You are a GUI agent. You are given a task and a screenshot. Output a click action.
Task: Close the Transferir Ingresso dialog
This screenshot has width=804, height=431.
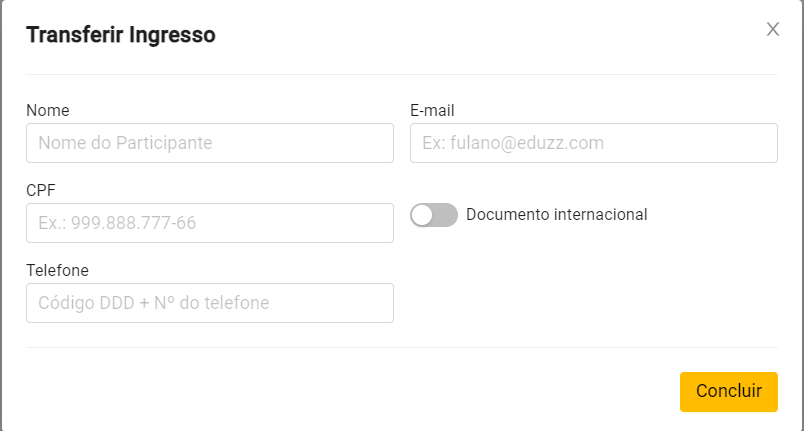coord(772,30)
